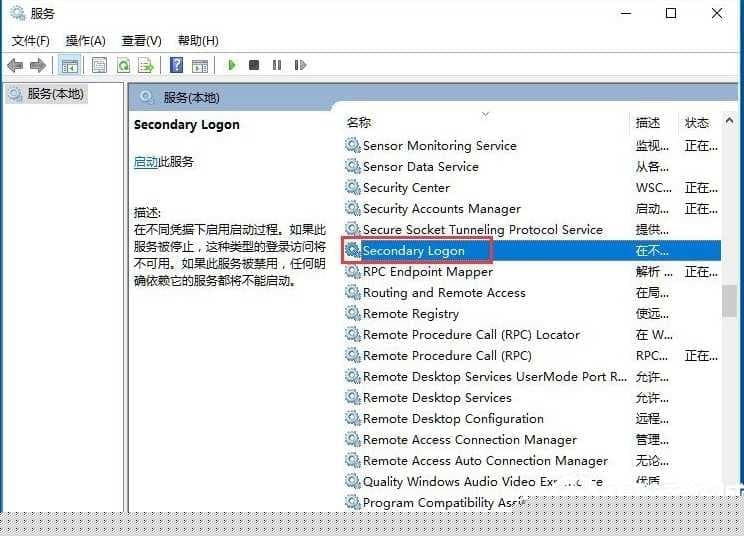Image resolution: width=744 pixels, height=536 pixels.
Task: Toggle the show/hide action pane icon
Action: coord(200,65)
